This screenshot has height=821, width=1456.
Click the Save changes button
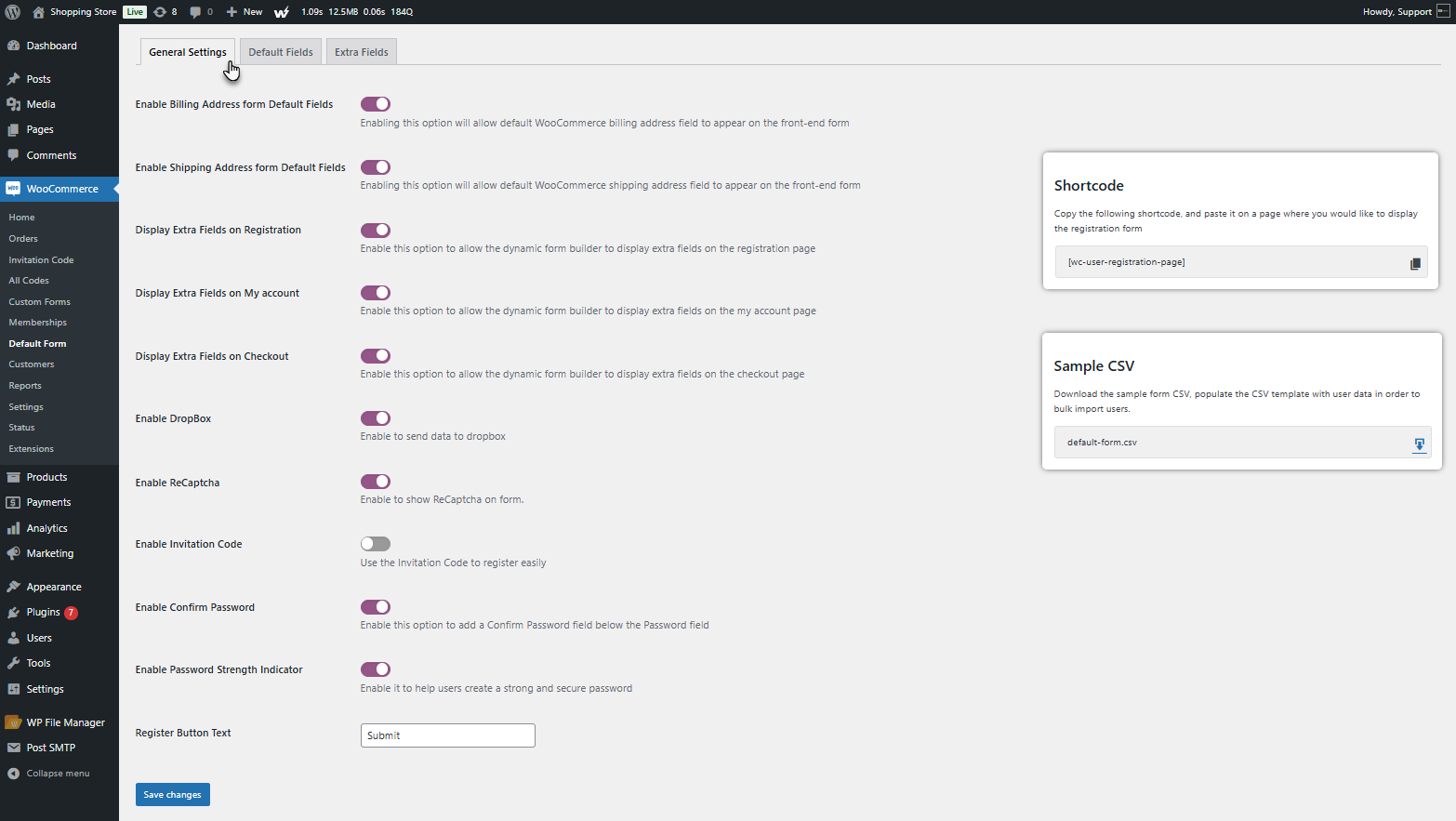[172, 795]
